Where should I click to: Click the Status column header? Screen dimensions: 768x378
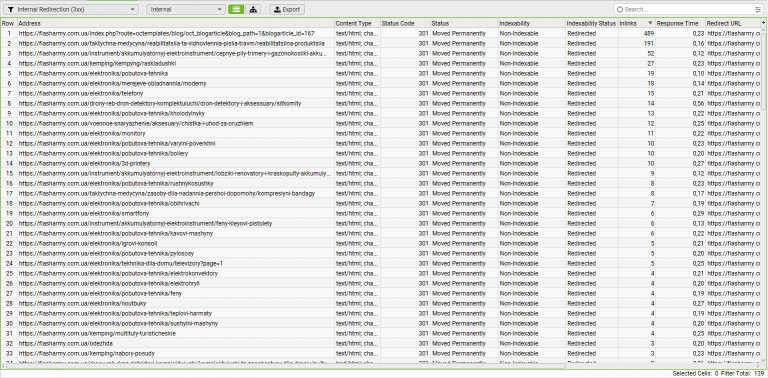tap(464, 24)
